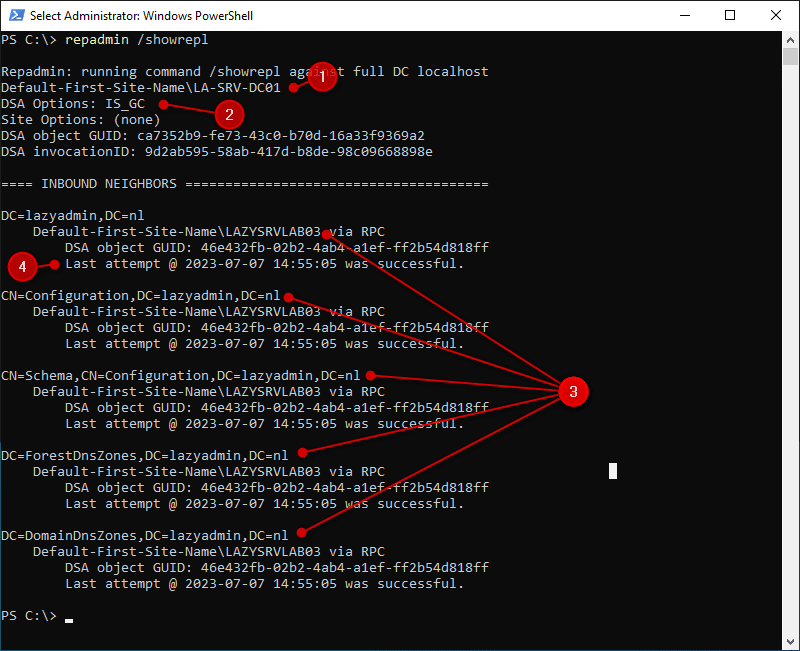The height and width of the screenshot is (651, 800).
Task: Click the 'DSA Options: IS_GC' line
Action: coord(73,104)
